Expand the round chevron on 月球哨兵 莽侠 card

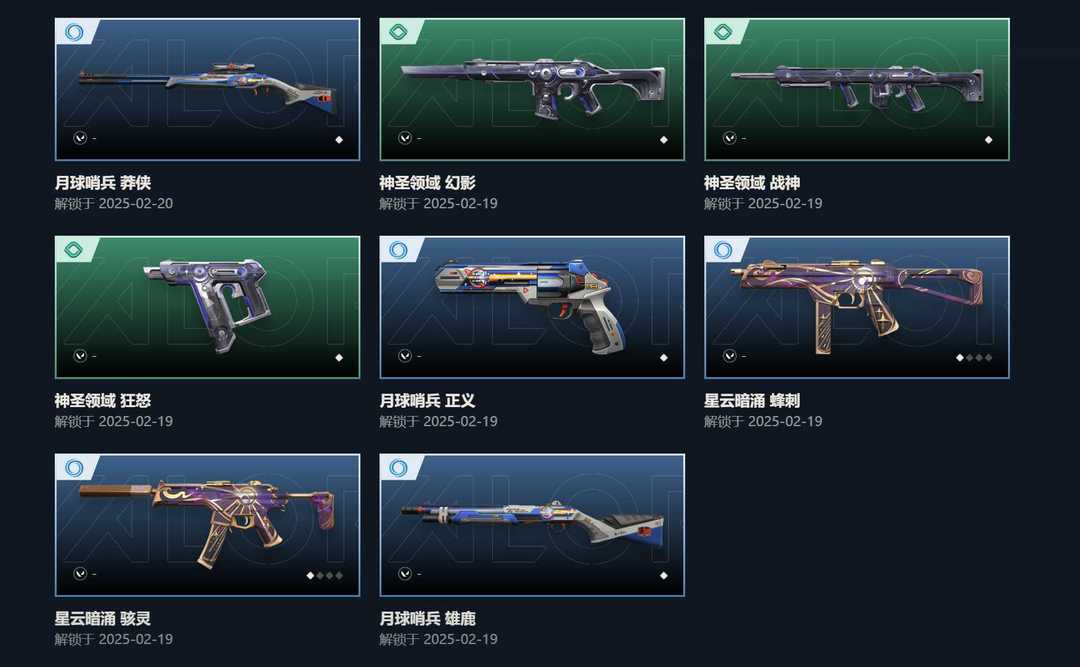(80, 138)
